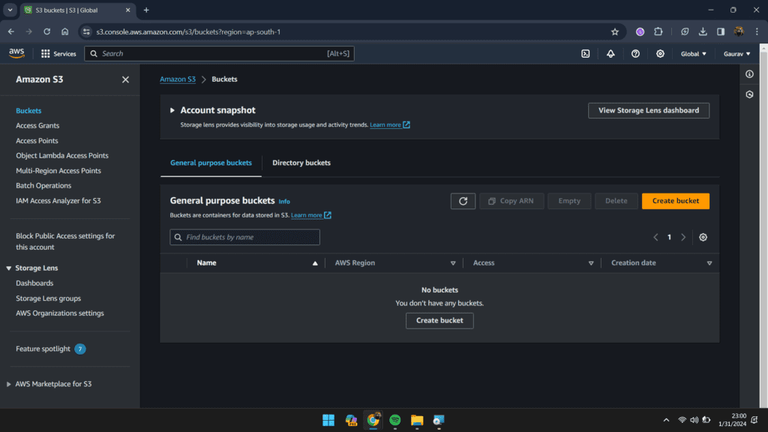The height and width of the screenshot is (432, 768).
Task: Expand AWS Marketplace for S3 section
Action: point(9,384)
